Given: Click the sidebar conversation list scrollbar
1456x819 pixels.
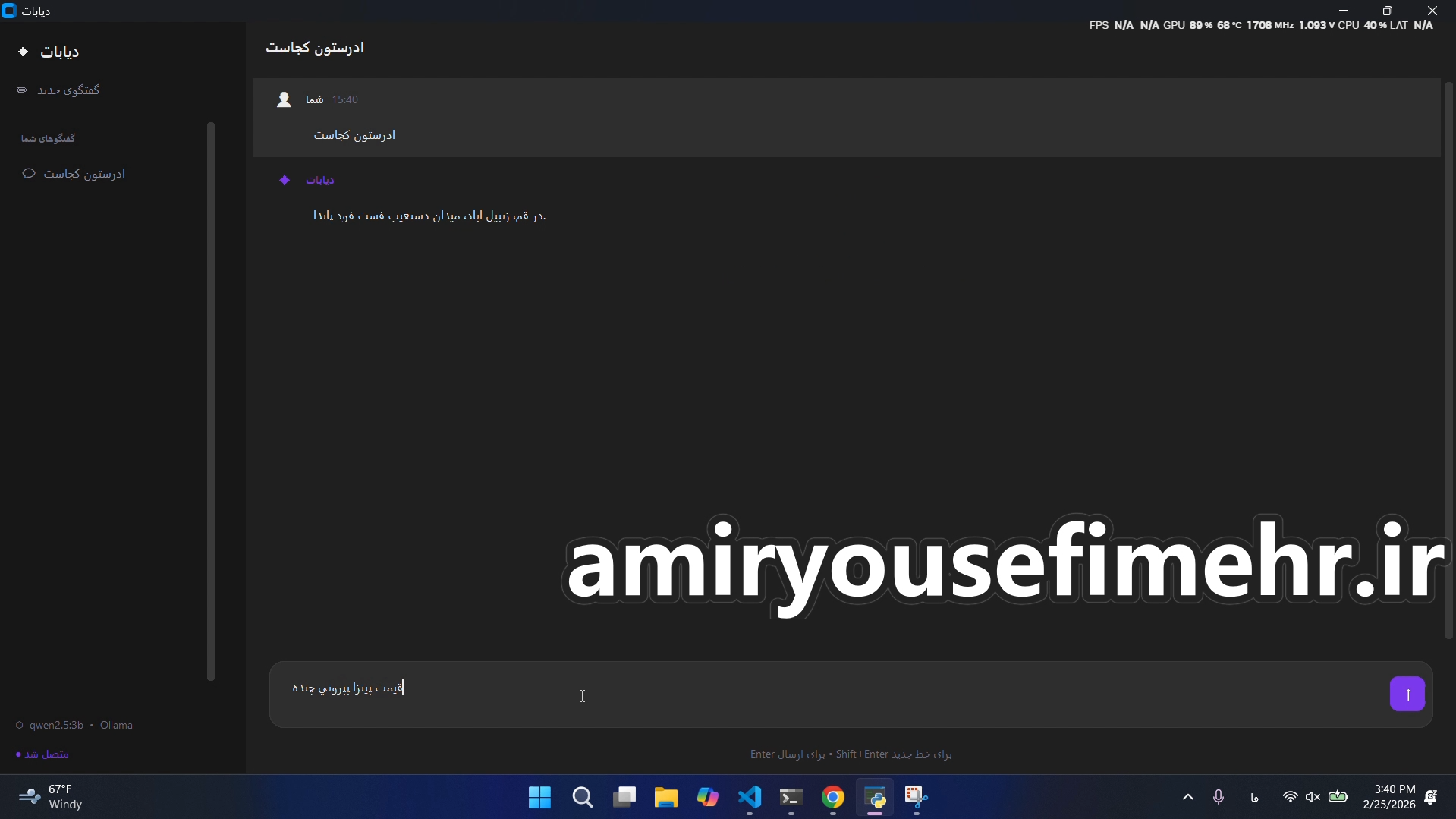Looking at the screenshot, I should point(211,401).
